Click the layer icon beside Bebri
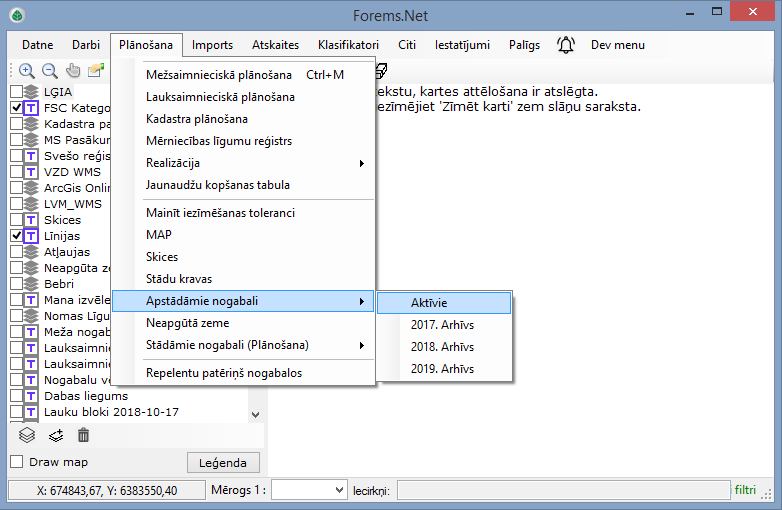Viewport: 782px width, 510px height. (x=31, y=284)
